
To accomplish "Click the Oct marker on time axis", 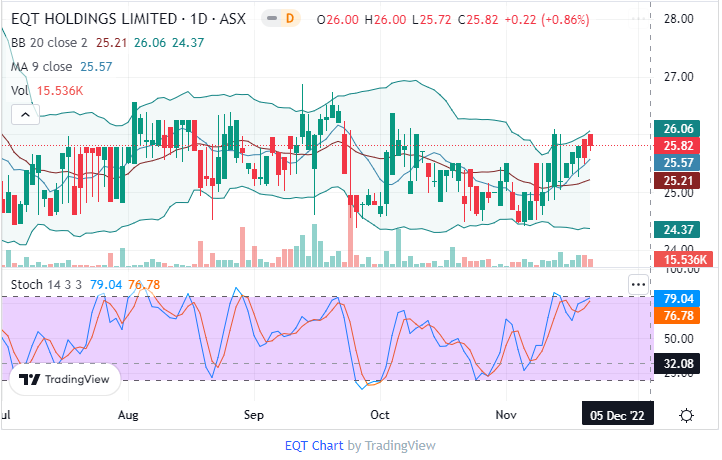I will pos(380,414).
